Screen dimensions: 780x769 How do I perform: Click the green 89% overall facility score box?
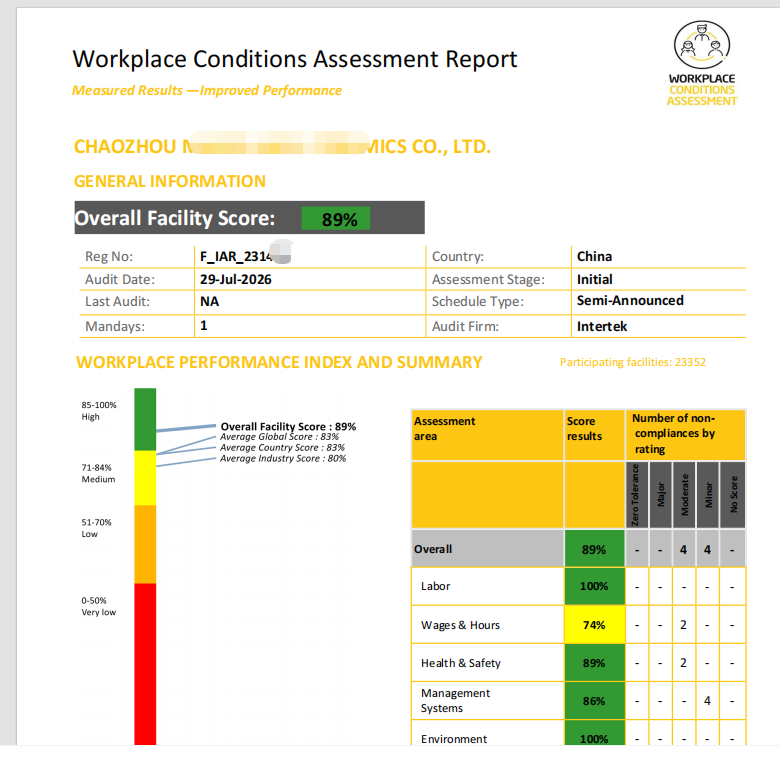(336, 218)
